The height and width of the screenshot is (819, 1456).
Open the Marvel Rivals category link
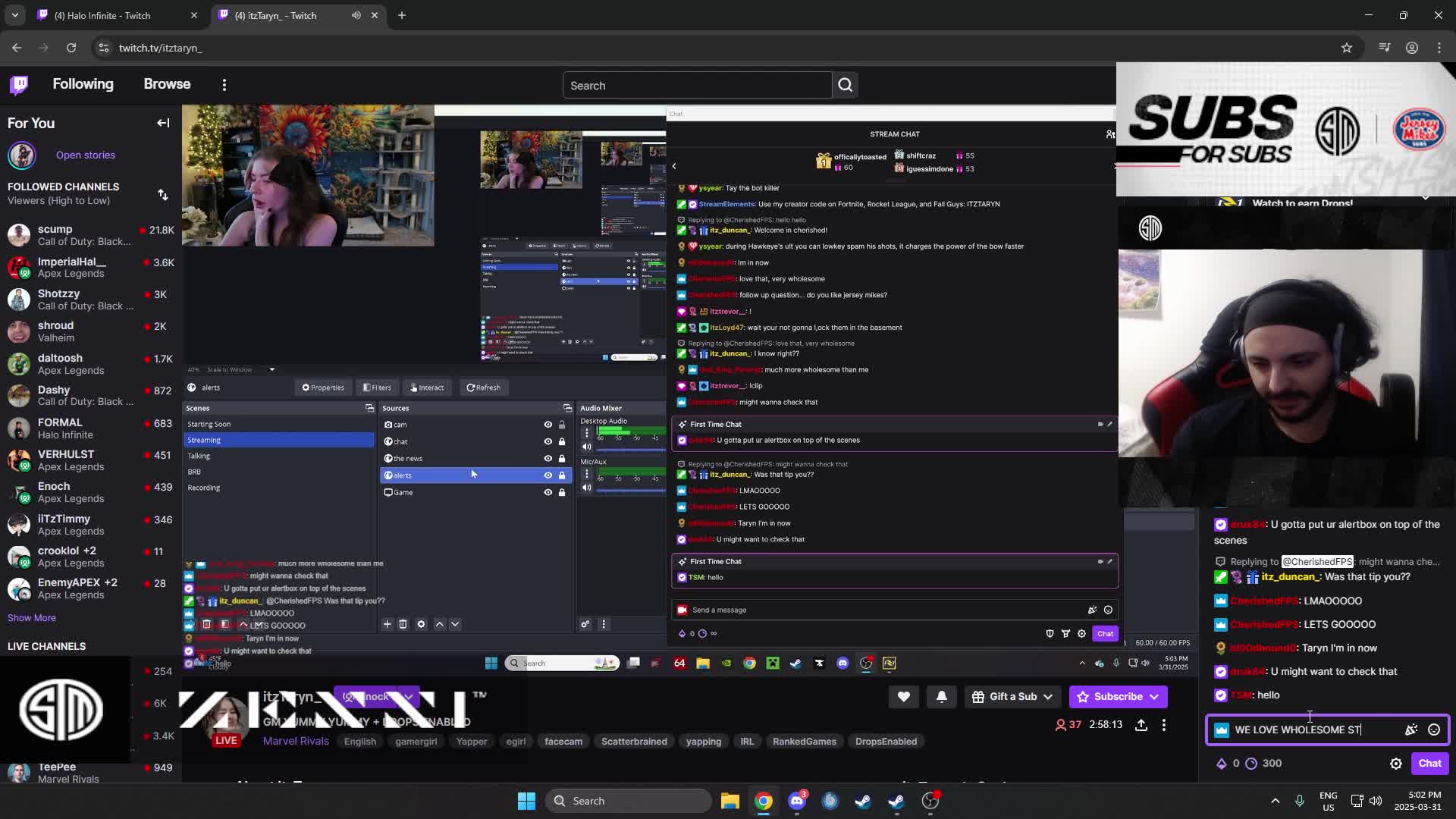pyautogui.click(x=296, y=742)
